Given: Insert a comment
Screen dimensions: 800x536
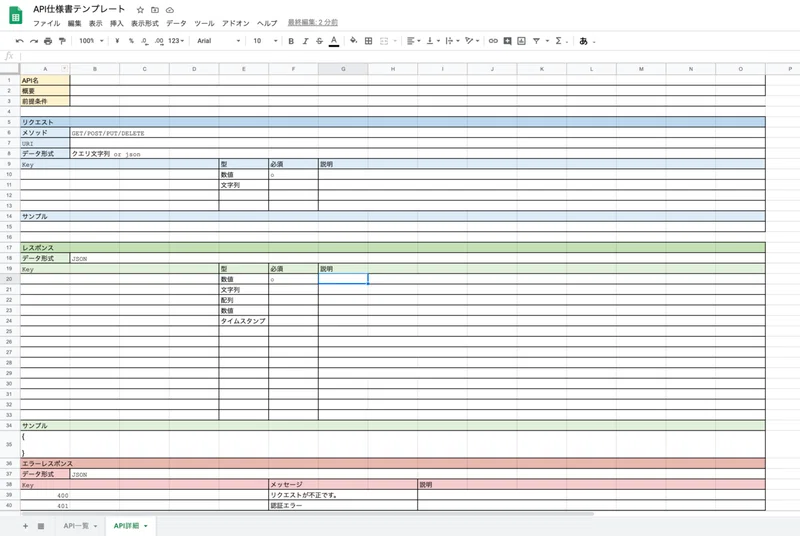Looking at the screenshot, I should click(507, 41).
